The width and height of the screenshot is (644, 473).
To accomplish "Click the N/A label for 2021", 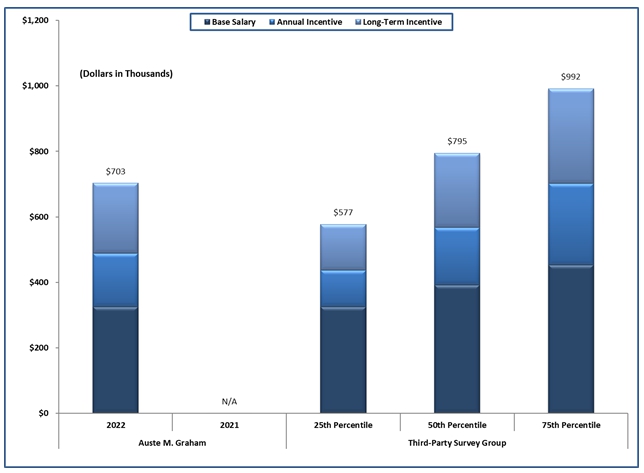I will point(229,402).
